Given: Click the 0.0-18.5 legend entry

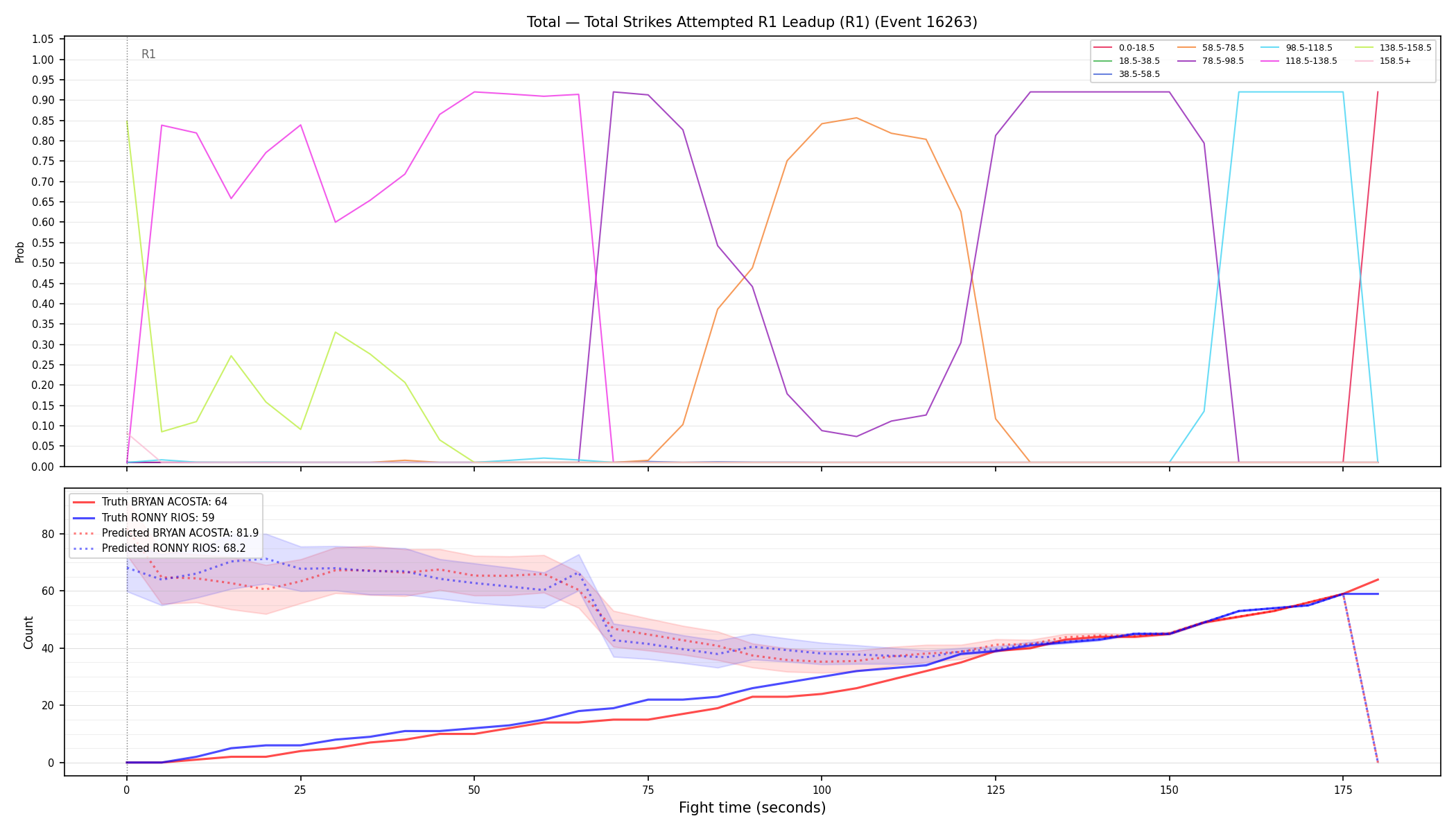Looking at the screenshot, I should [1124, 48].
